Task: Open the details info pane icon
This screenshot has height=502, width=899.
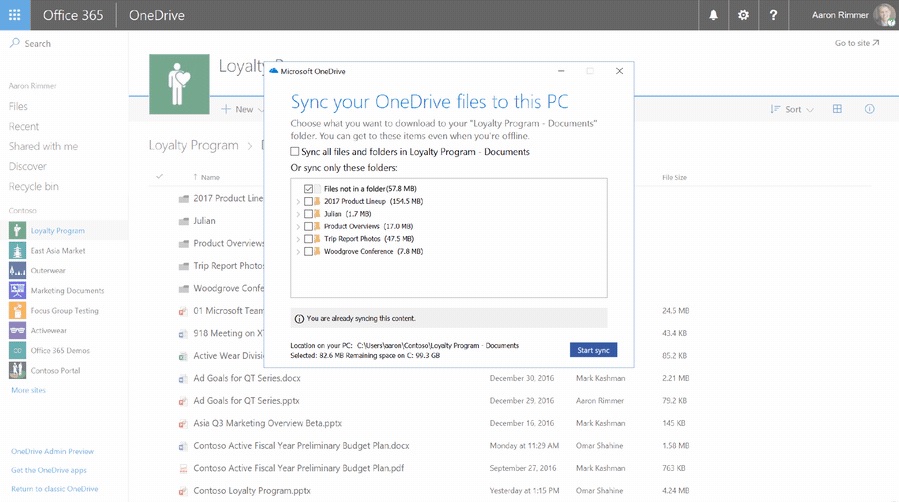Action: tap(870, 109)
